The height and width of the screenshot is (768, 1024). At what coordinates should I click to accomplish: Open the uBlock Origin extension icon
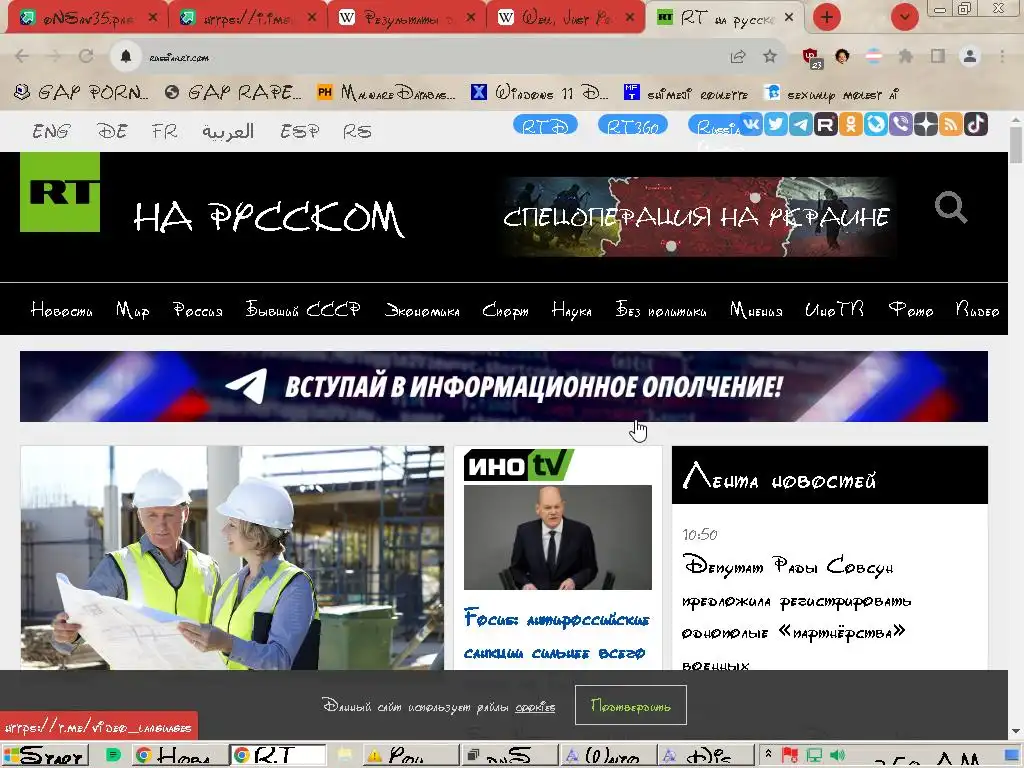pos(812,57)
